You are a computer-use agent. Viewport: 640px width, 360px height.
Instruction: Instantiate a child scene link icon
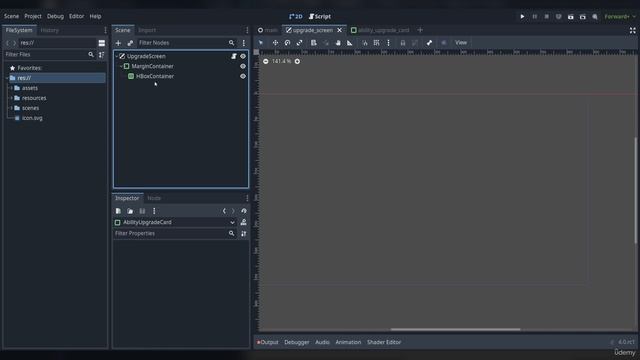point(130,43)
